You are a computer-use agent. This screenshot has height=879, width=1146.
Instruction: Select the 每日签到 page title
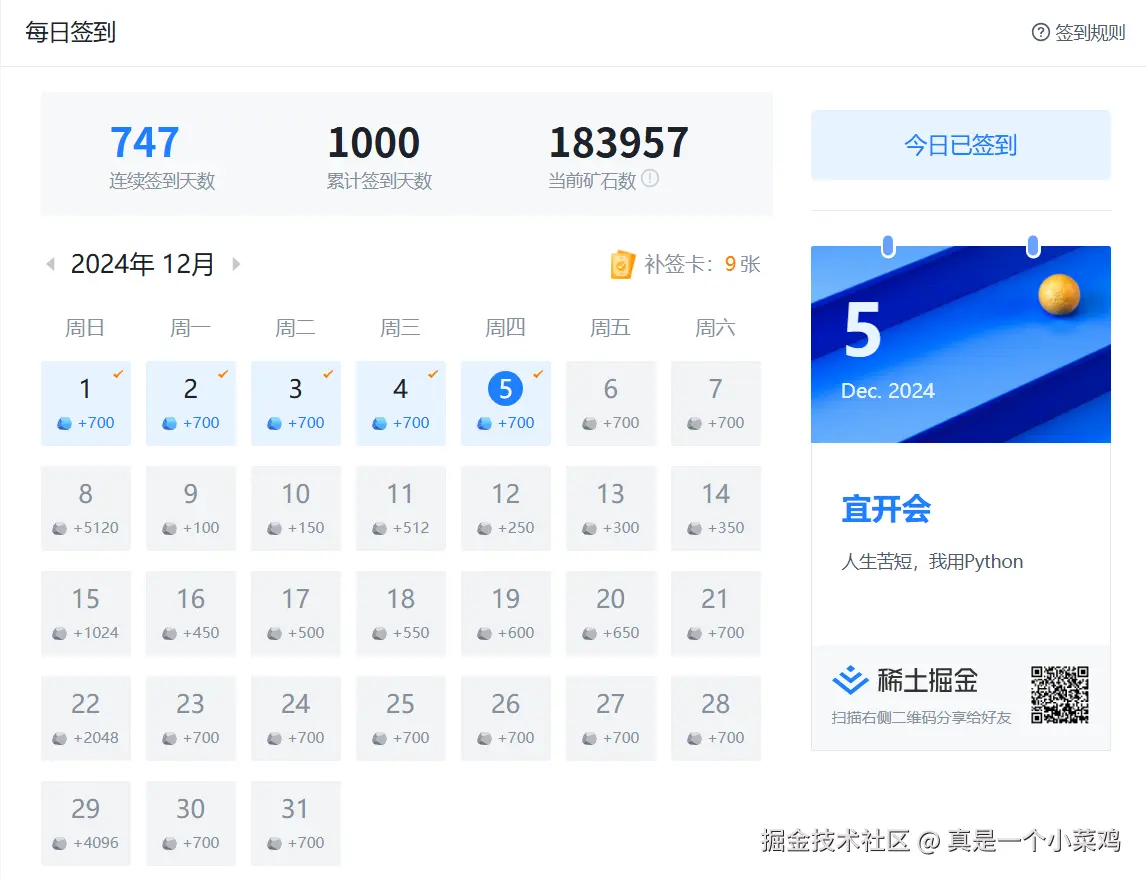[70, 32]
